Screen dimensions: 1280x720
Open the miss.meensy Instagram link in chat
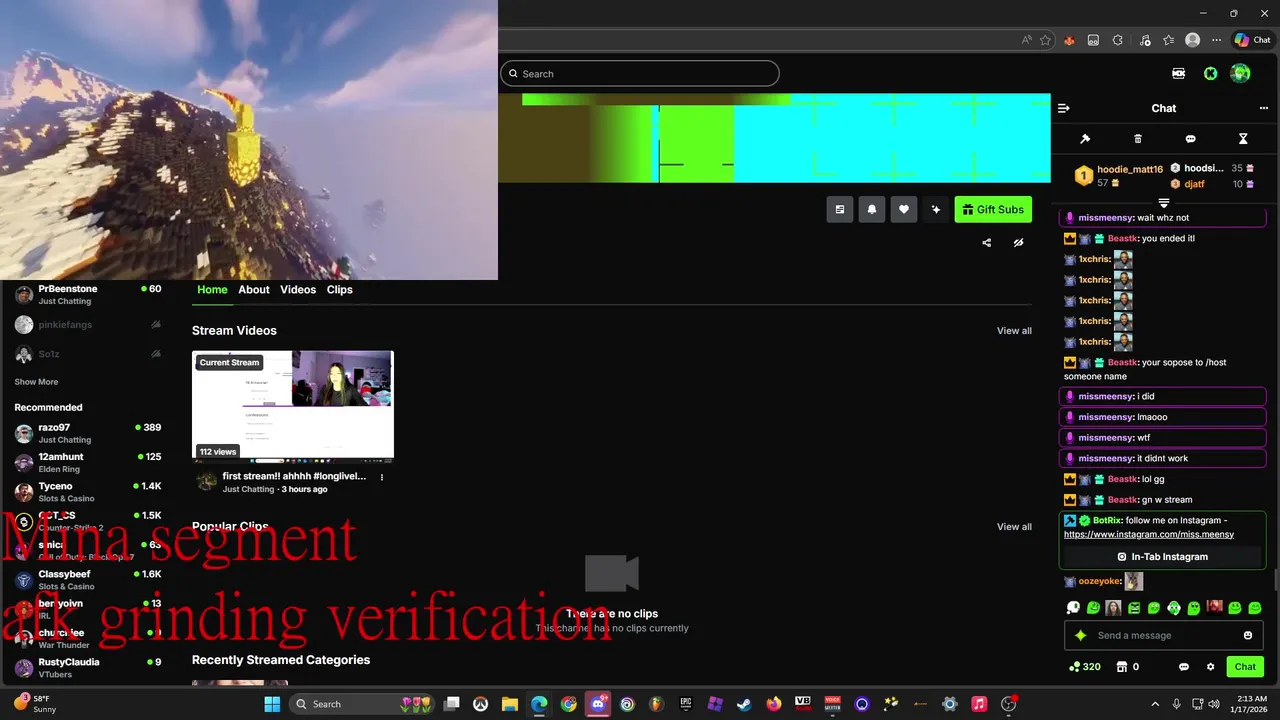[x=1149, y=534]
